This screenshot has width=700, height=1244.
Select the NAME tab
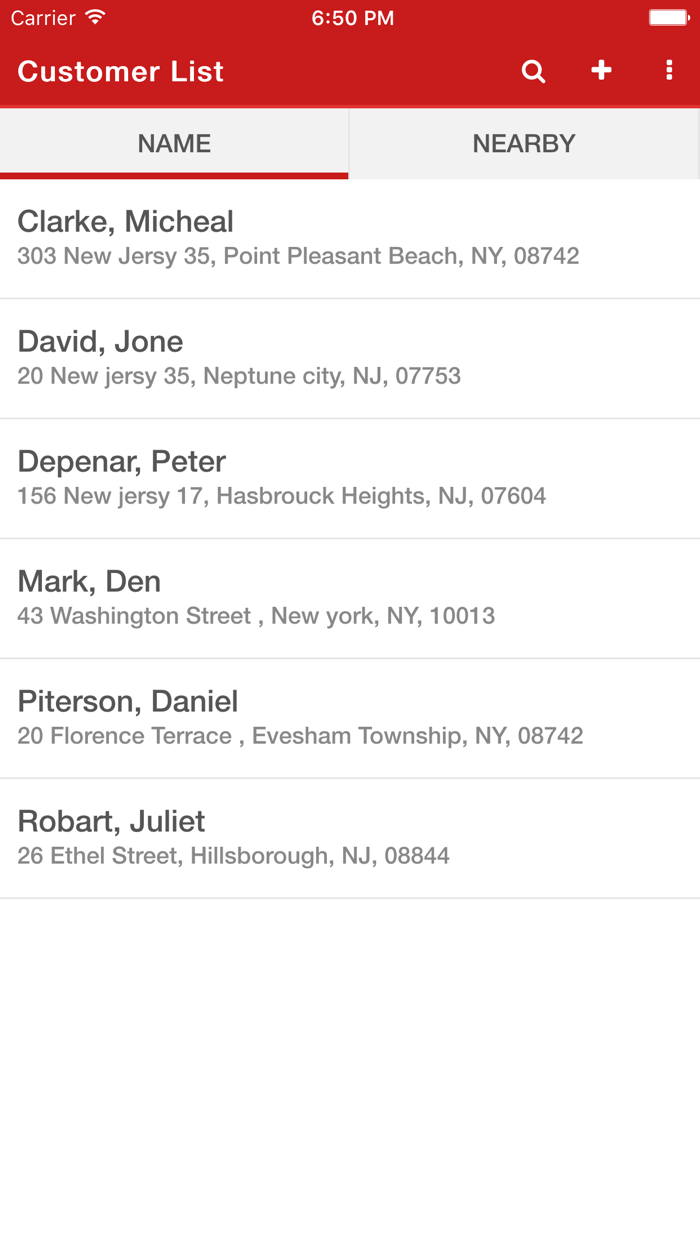pyautogui.click(x=174, y=143)
